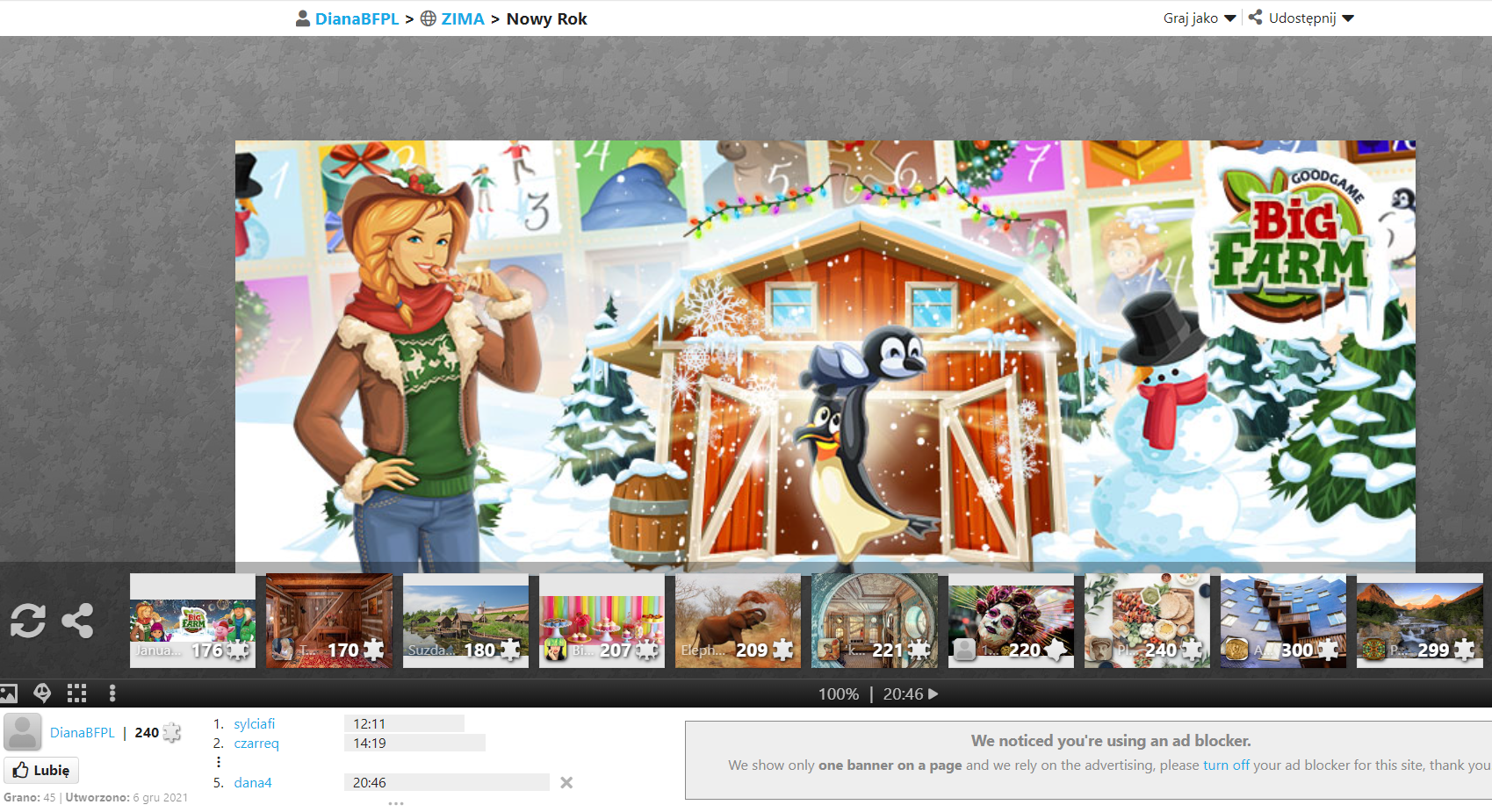This screenshot has width=1492, height=812.
Task: Open the 221-piece round doorway thumbnail
Action: point(875,621)
